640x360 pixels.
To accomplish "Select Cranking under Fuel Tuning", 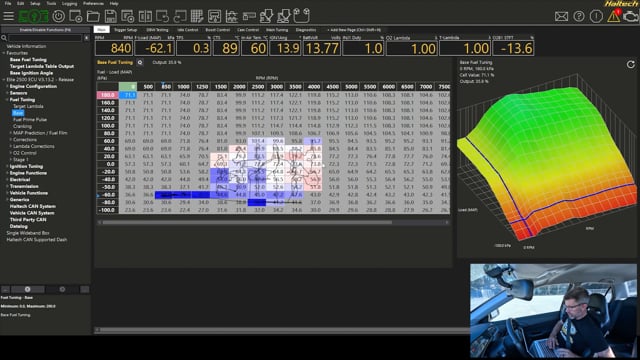I will [22, 127].
